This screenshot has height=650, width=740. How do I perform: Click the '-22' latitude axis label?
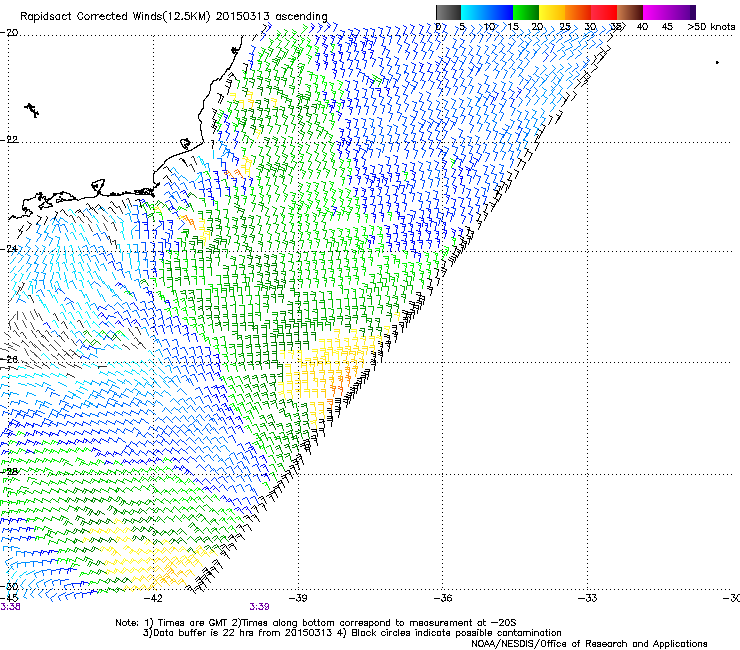(9, 140)
